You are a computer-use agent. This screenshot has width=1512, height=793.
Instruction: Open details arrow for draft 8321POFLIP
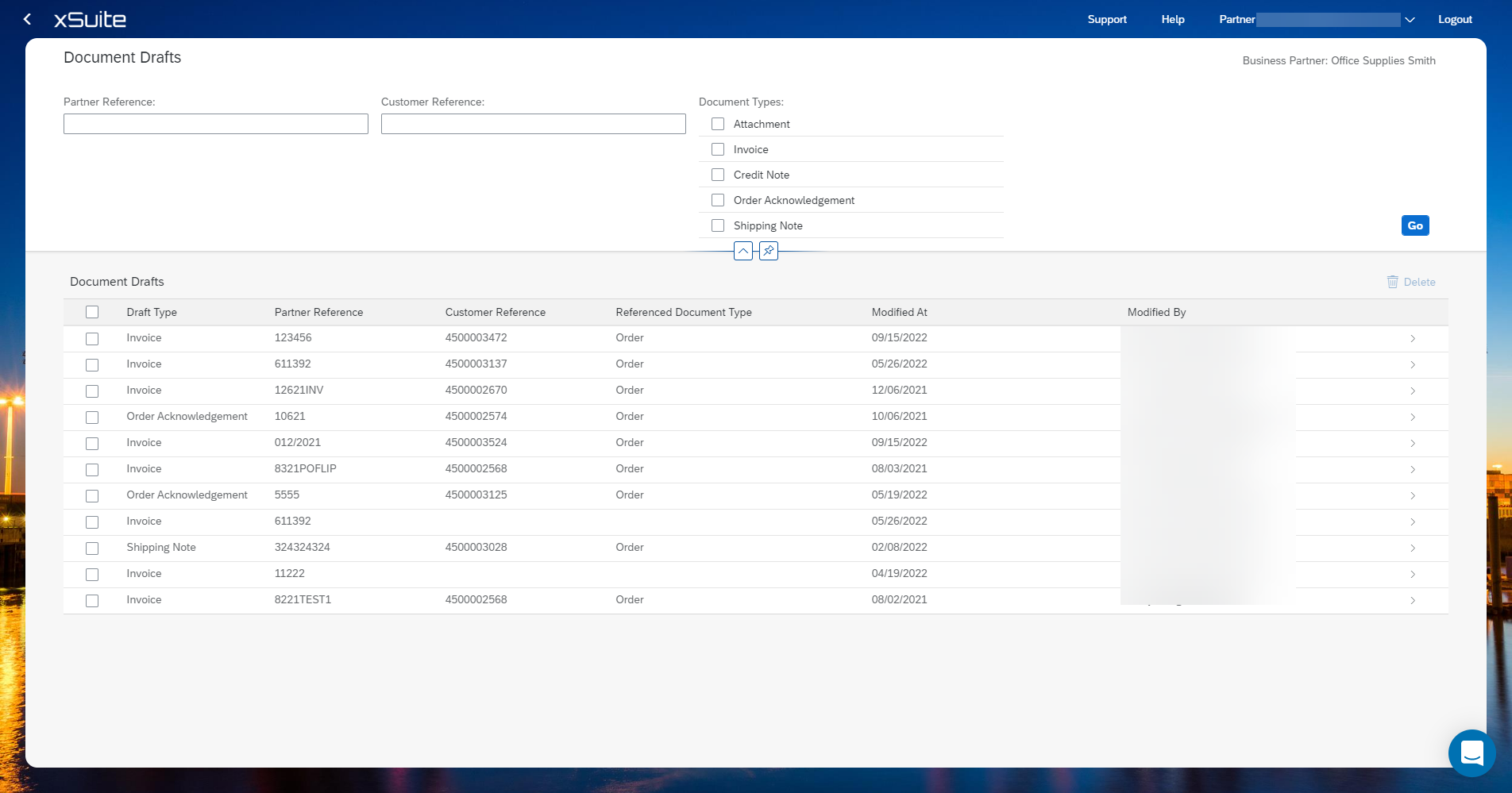pyautogui.click(x=1412, y=469)
